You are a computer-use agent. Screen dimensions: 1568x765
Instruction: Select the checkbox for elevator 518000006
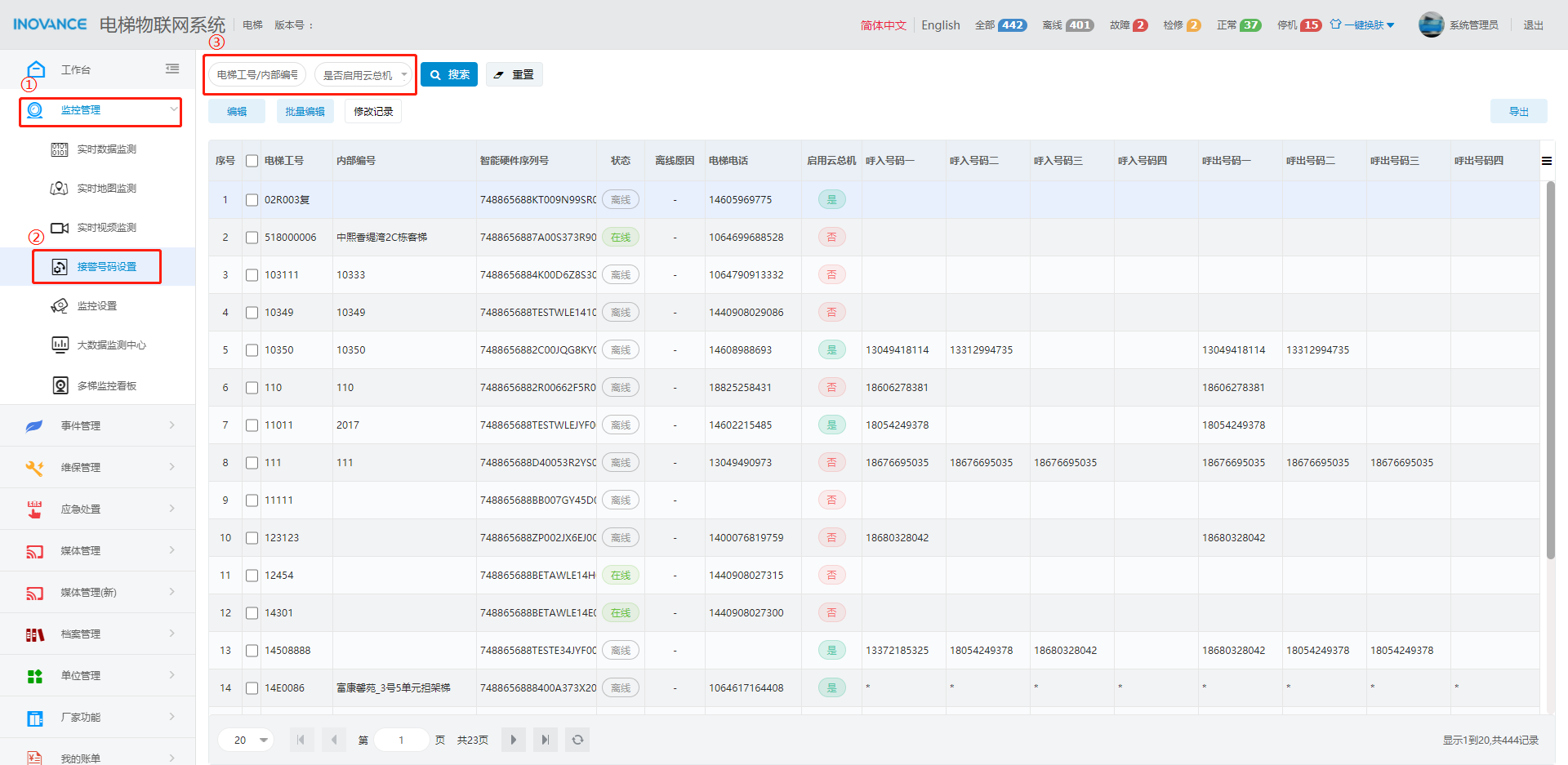point(252,238)
